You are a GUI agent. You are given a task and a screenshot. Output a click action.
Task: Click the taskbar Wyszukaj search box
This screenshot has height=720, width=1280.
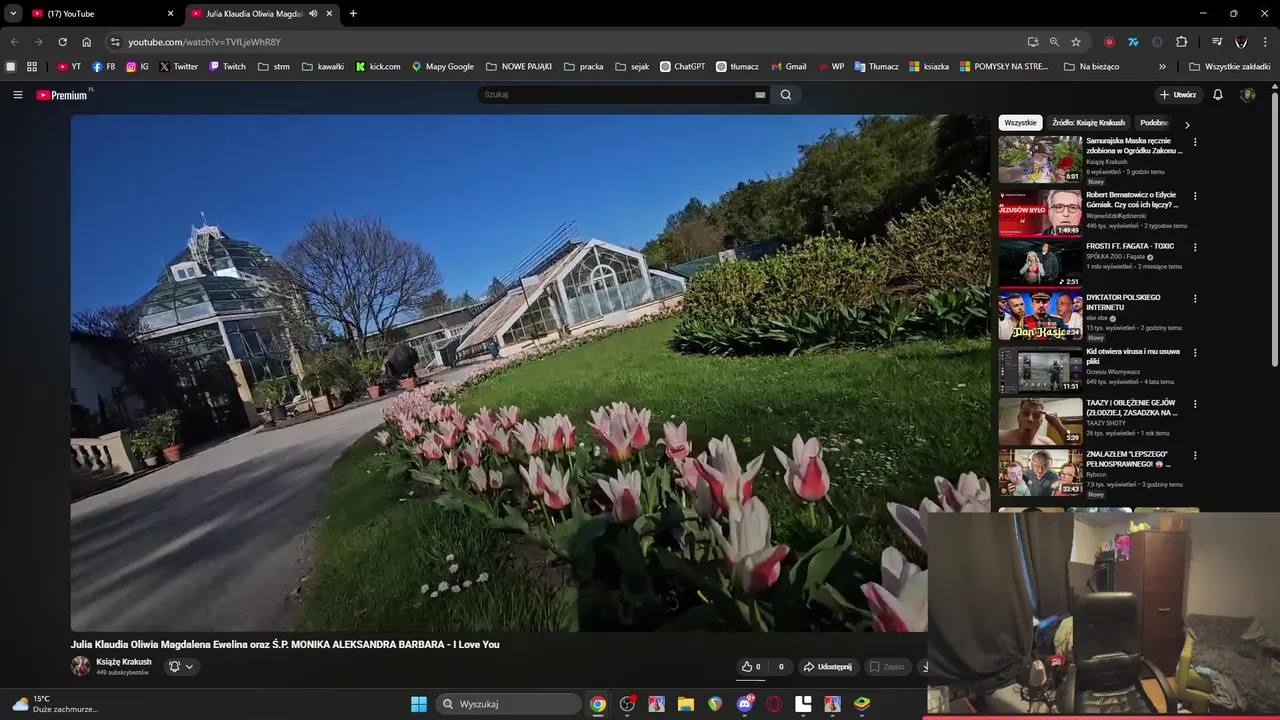coord(509,704)
